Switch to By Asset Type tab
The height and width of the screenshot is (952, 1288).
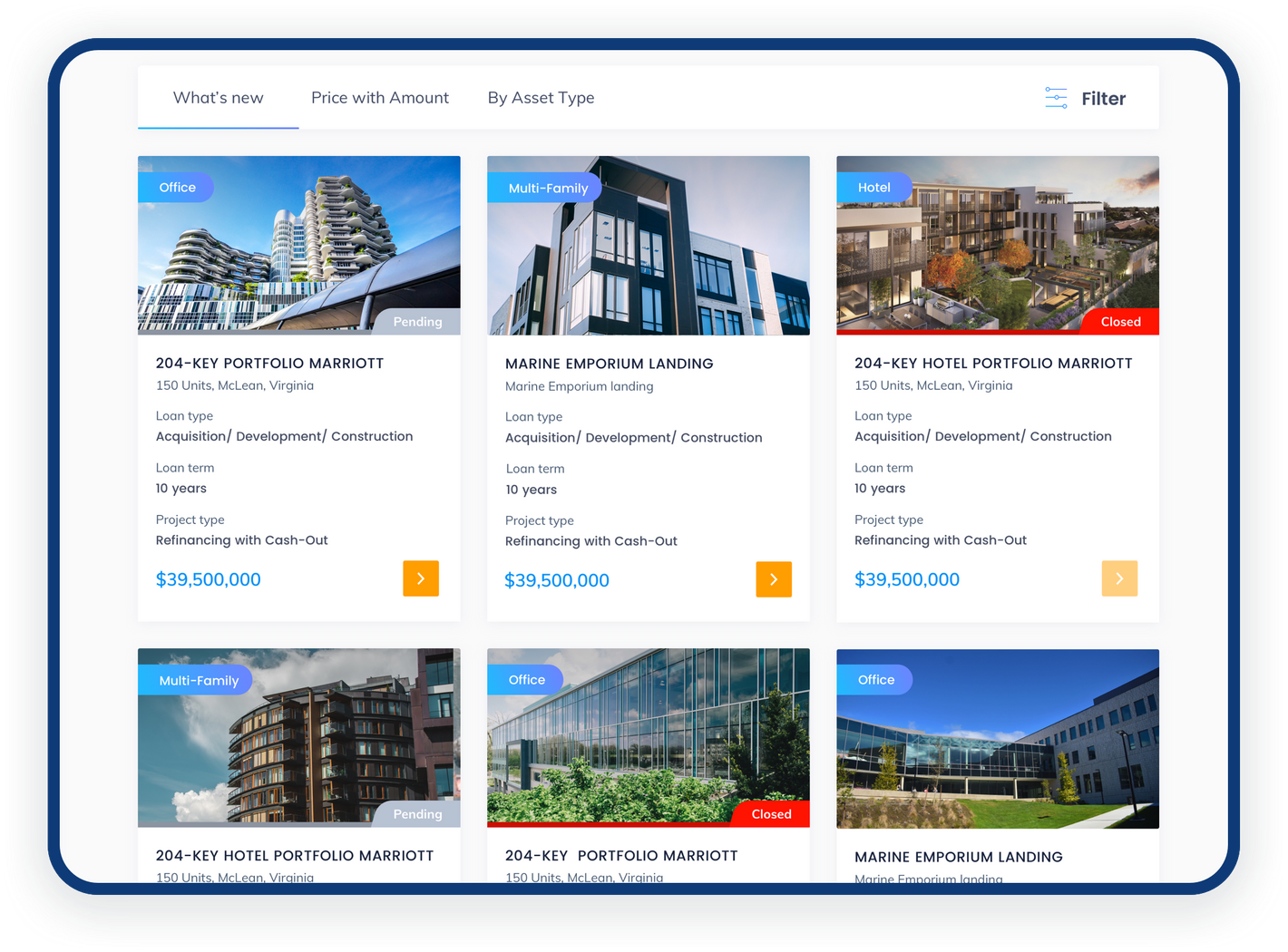(541, 98)
